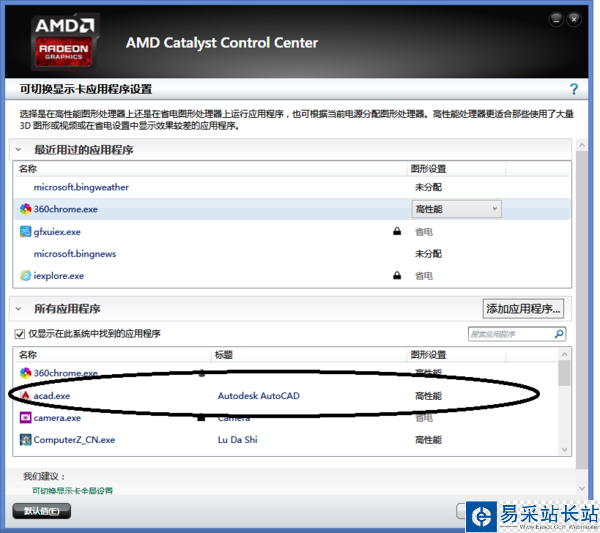The width and height of the screenshot is (600, 533).
Task: Click the main panel scrollbar down arrow
Action: [x=582, y=488]
